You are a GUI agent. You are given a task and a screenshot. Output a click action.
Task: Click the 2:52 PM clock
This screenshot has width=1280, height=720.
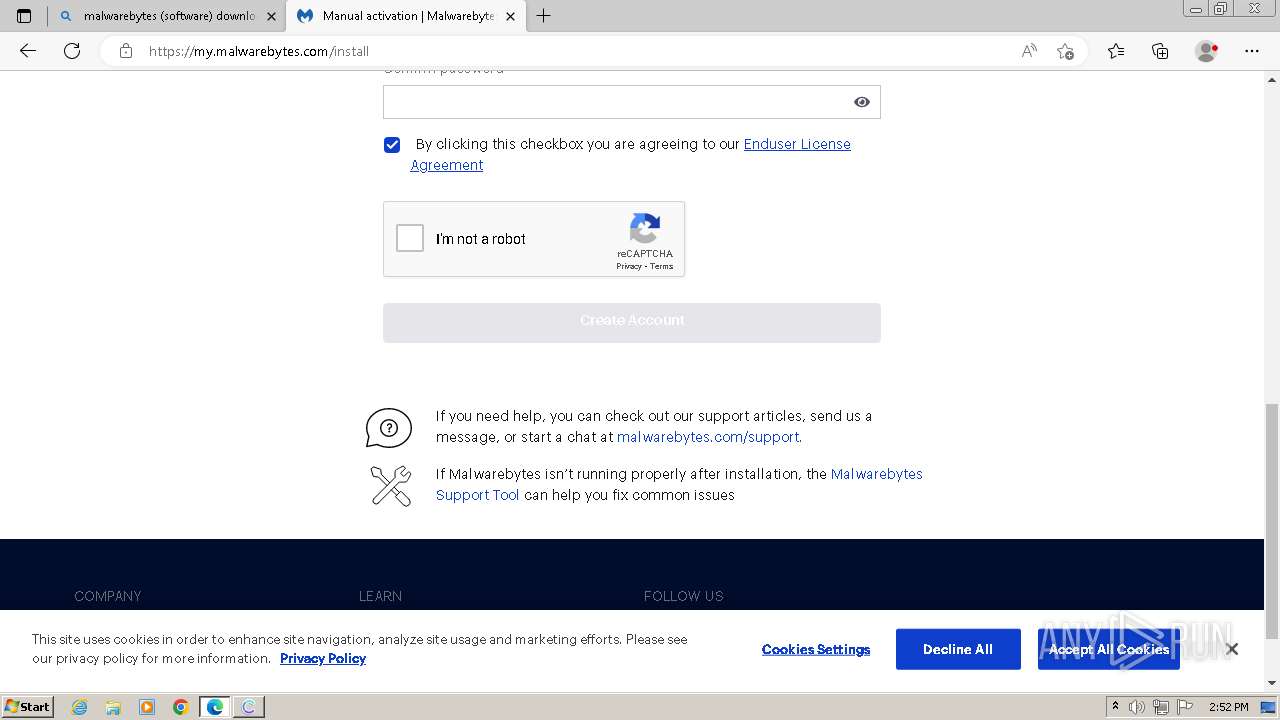pos(1228,707)
